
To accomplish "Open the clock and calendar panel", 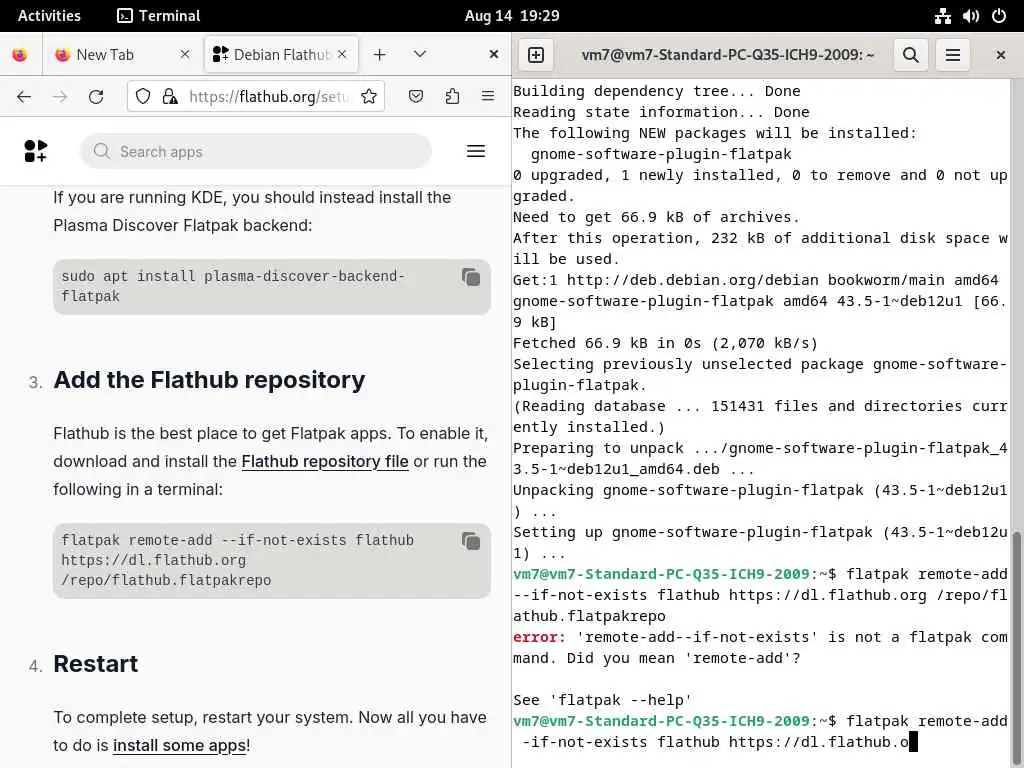I will click(x=512, y=16).
